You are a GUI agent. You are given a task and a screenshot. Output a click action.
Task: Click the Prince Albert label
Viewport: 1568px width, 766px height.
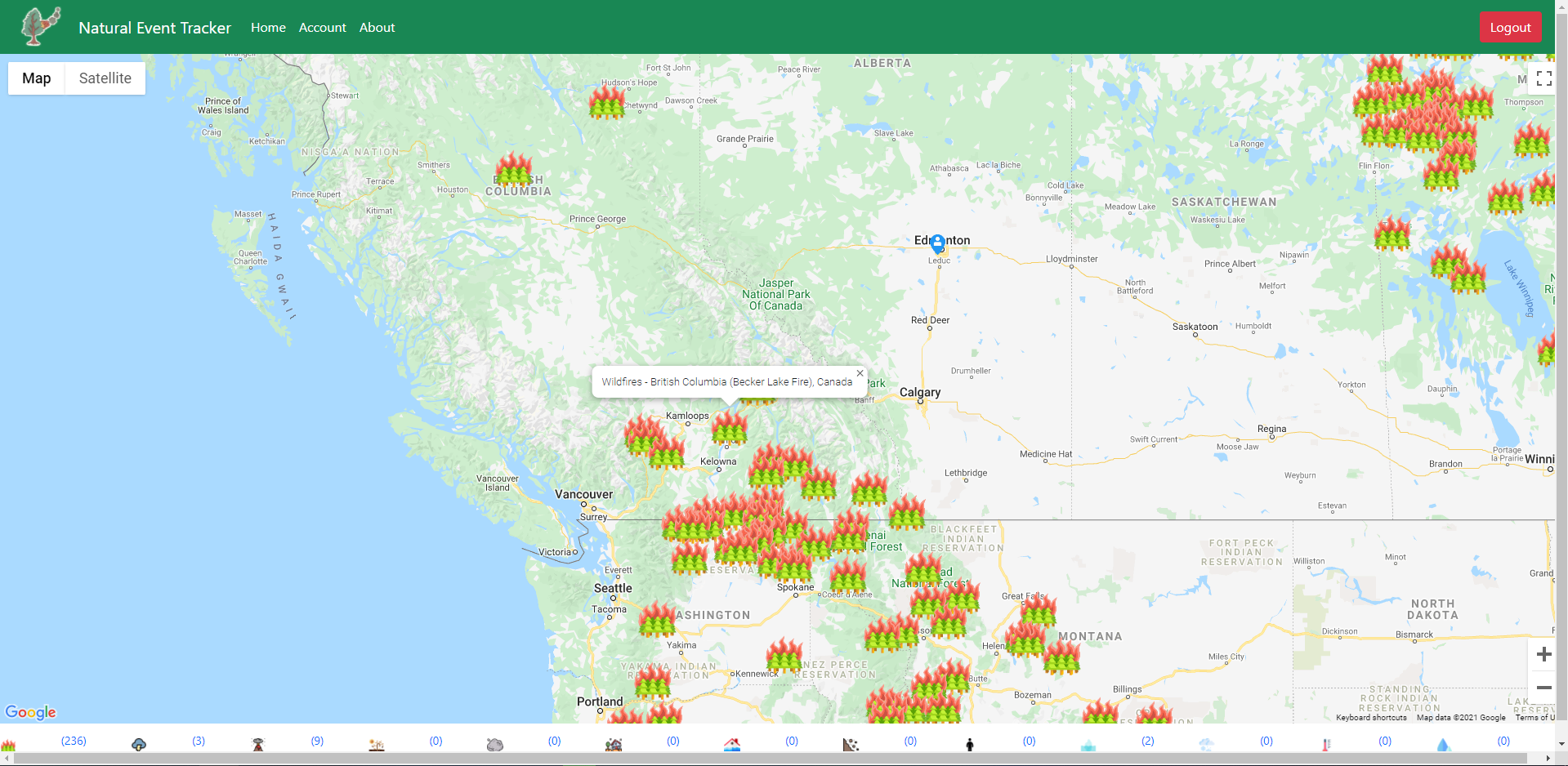click(x=1230, y=264)
